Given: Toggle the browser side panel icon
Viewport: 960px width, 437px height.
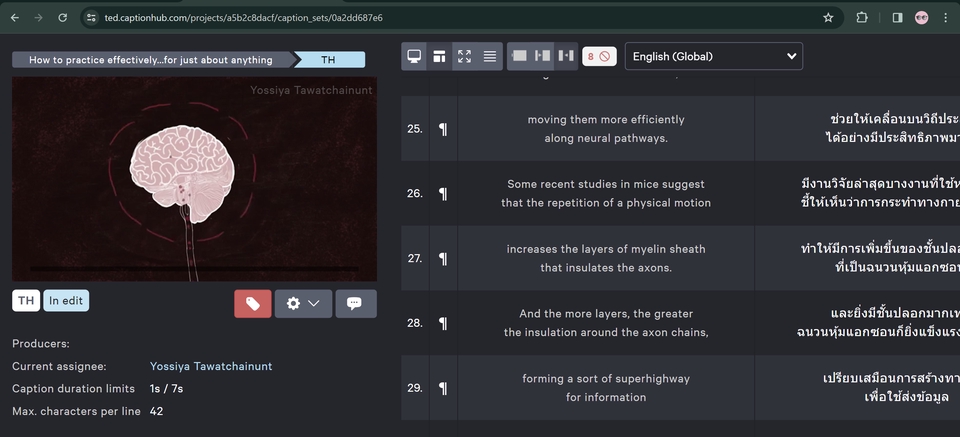Looking at the screenshot, I should click(898, 18).
